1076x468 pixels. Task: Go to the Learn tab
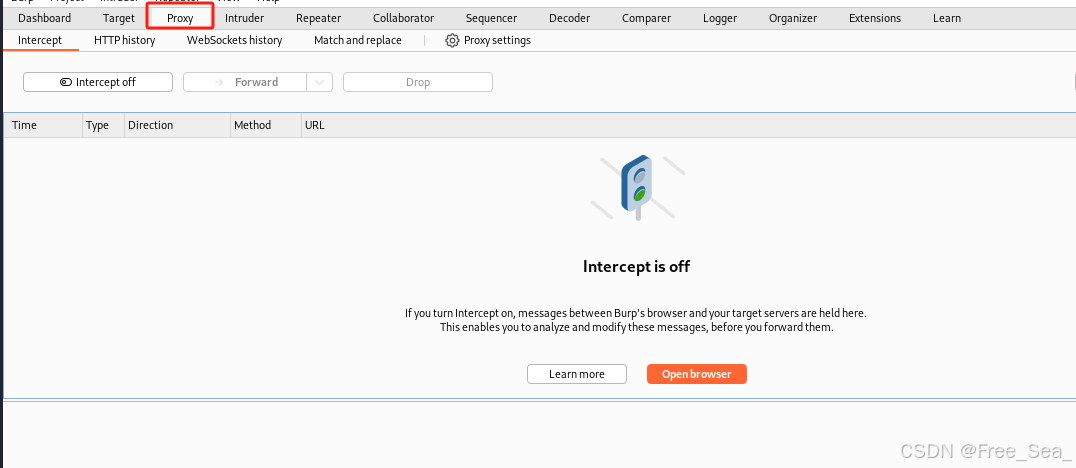[x=947, y=18]
